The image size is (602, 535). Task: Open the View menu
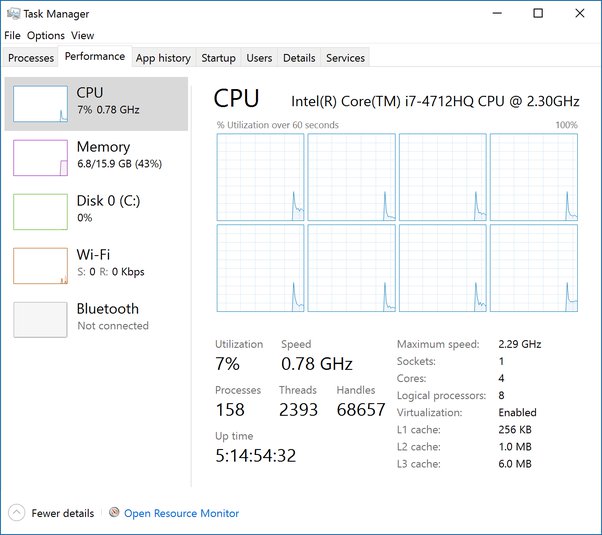pos(83,35)
